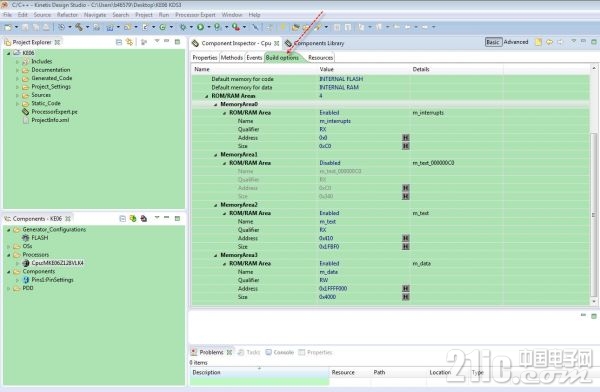Toggle MemoryArea3 Enabled value
Screen dimensions: 600x392
(329, 263)
